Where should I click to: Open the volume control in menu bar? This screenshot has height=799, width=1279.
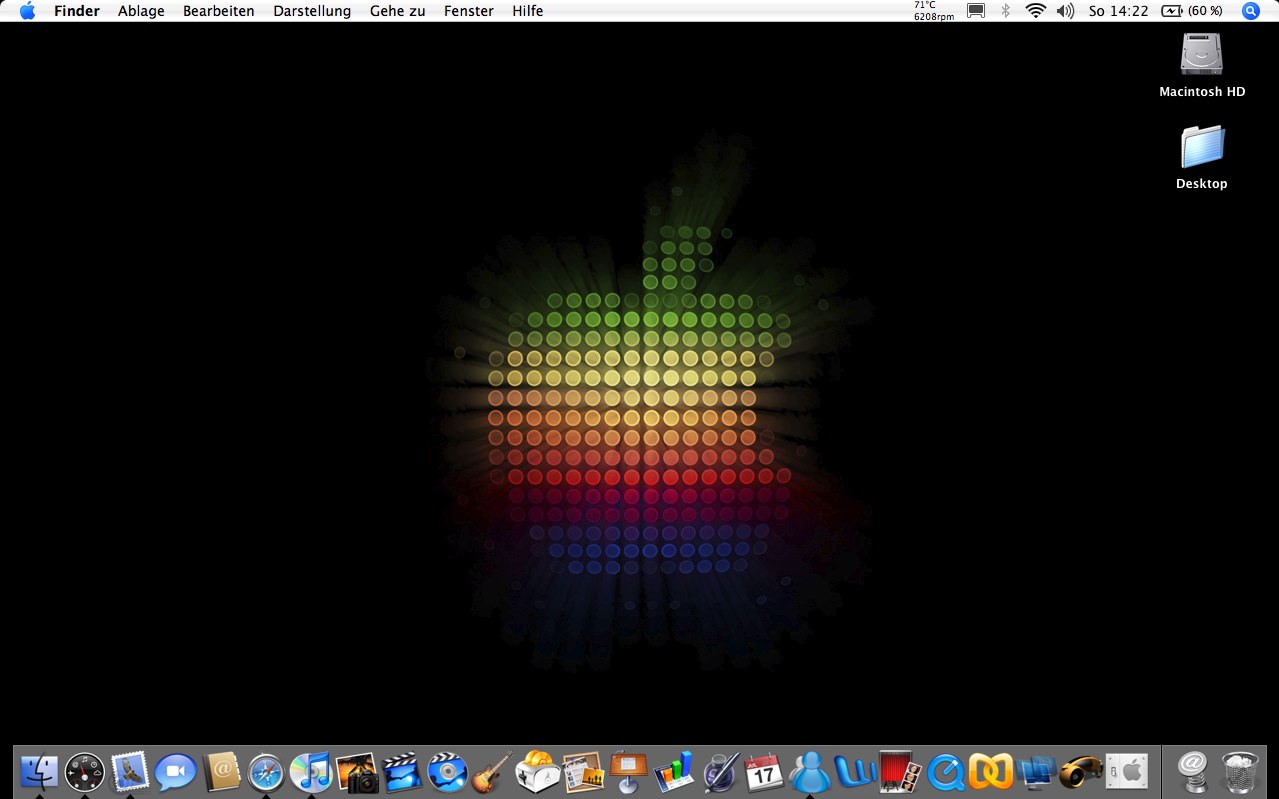click(x=1065, y=11)
